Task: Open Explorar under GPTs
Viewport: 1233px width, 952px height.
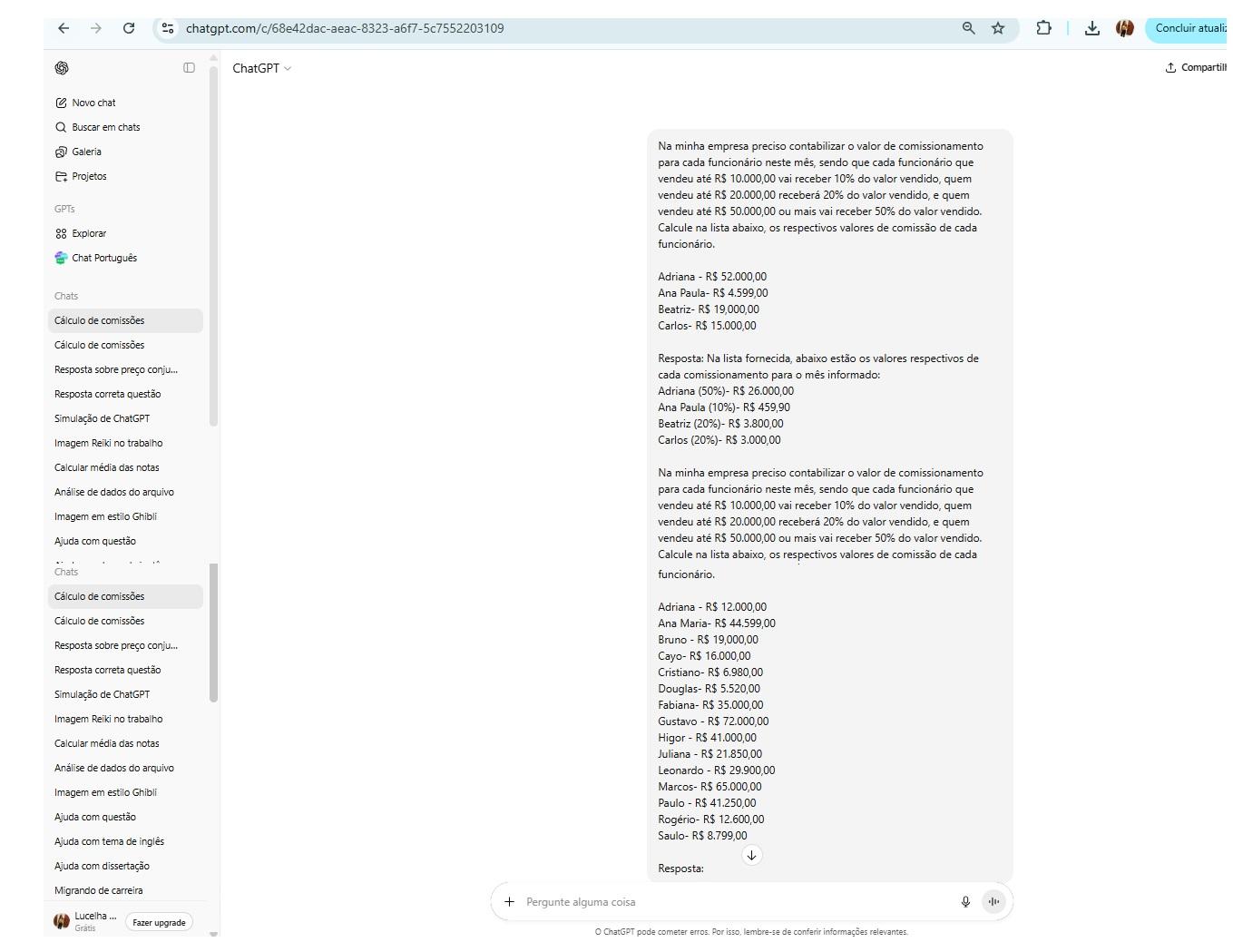Action: (x=81, y=233)
